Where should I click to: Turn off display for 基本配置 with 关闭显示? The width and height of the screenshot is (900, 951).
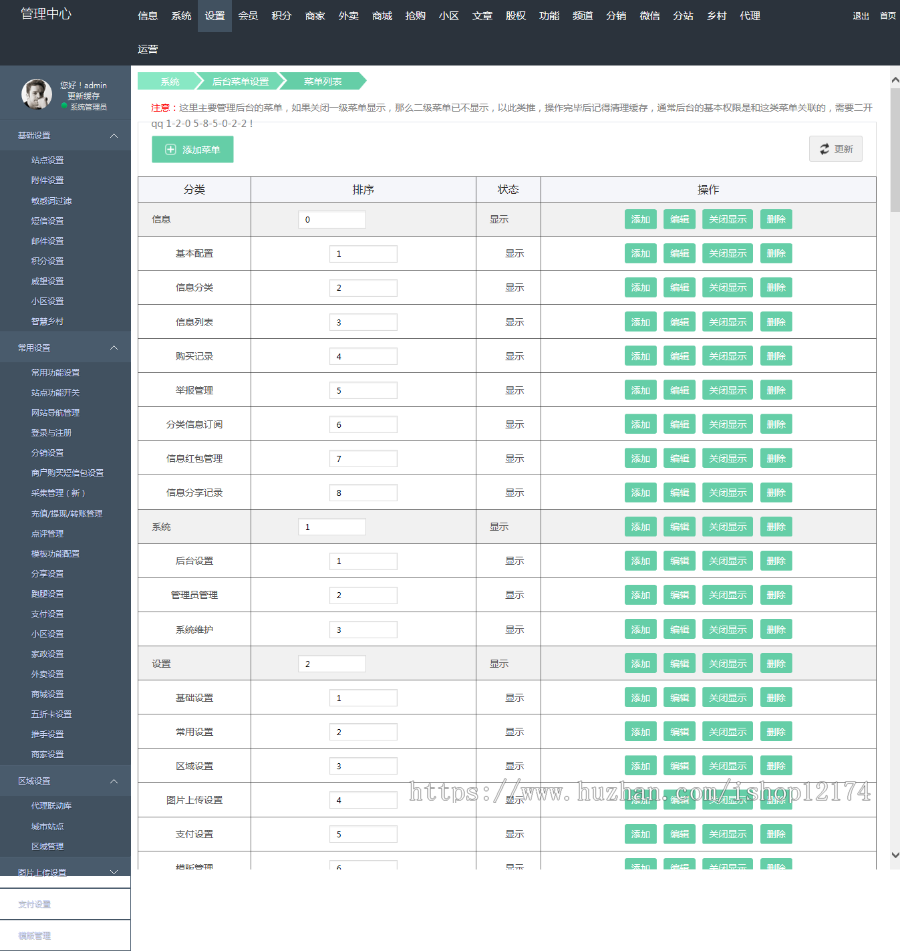pyautogui.click(x=727, y=253)
